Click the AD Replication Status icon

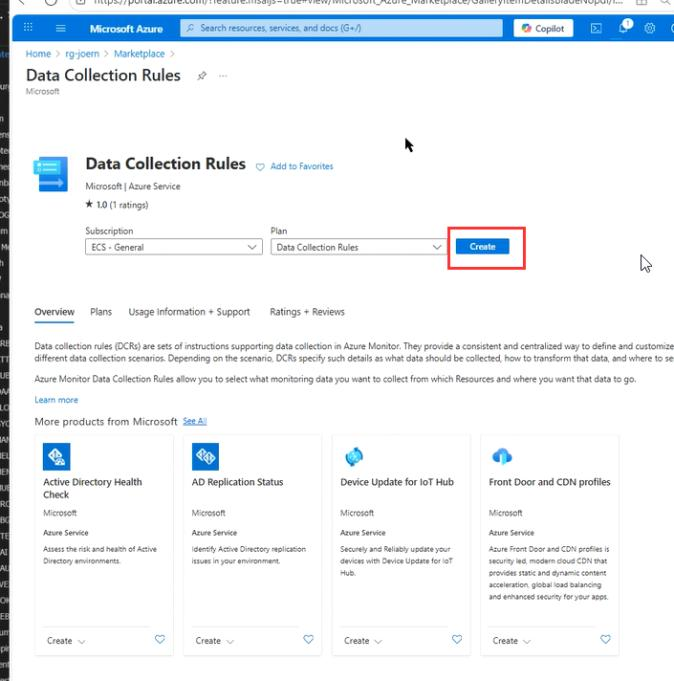click(205, 456)
